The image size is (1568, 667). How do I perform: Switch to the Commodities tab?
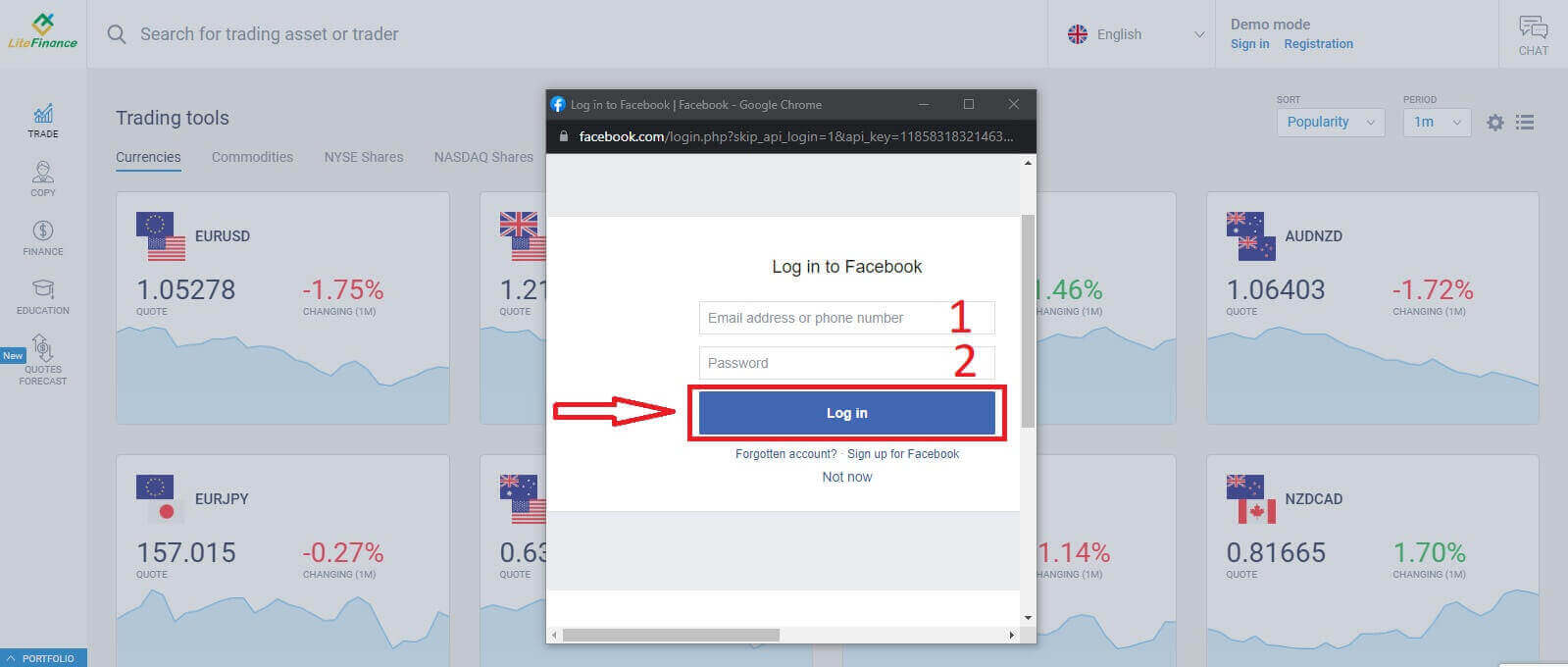pyautogui.click(x=252, y=157)
